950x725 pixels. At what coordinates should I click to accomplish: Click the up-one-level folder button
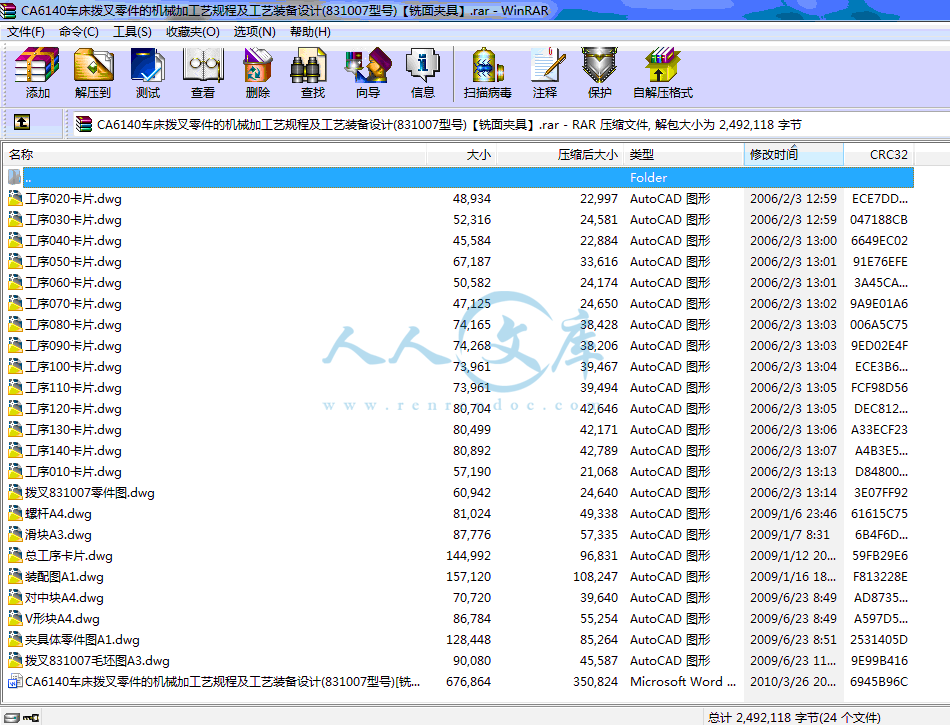pos(22,122)
